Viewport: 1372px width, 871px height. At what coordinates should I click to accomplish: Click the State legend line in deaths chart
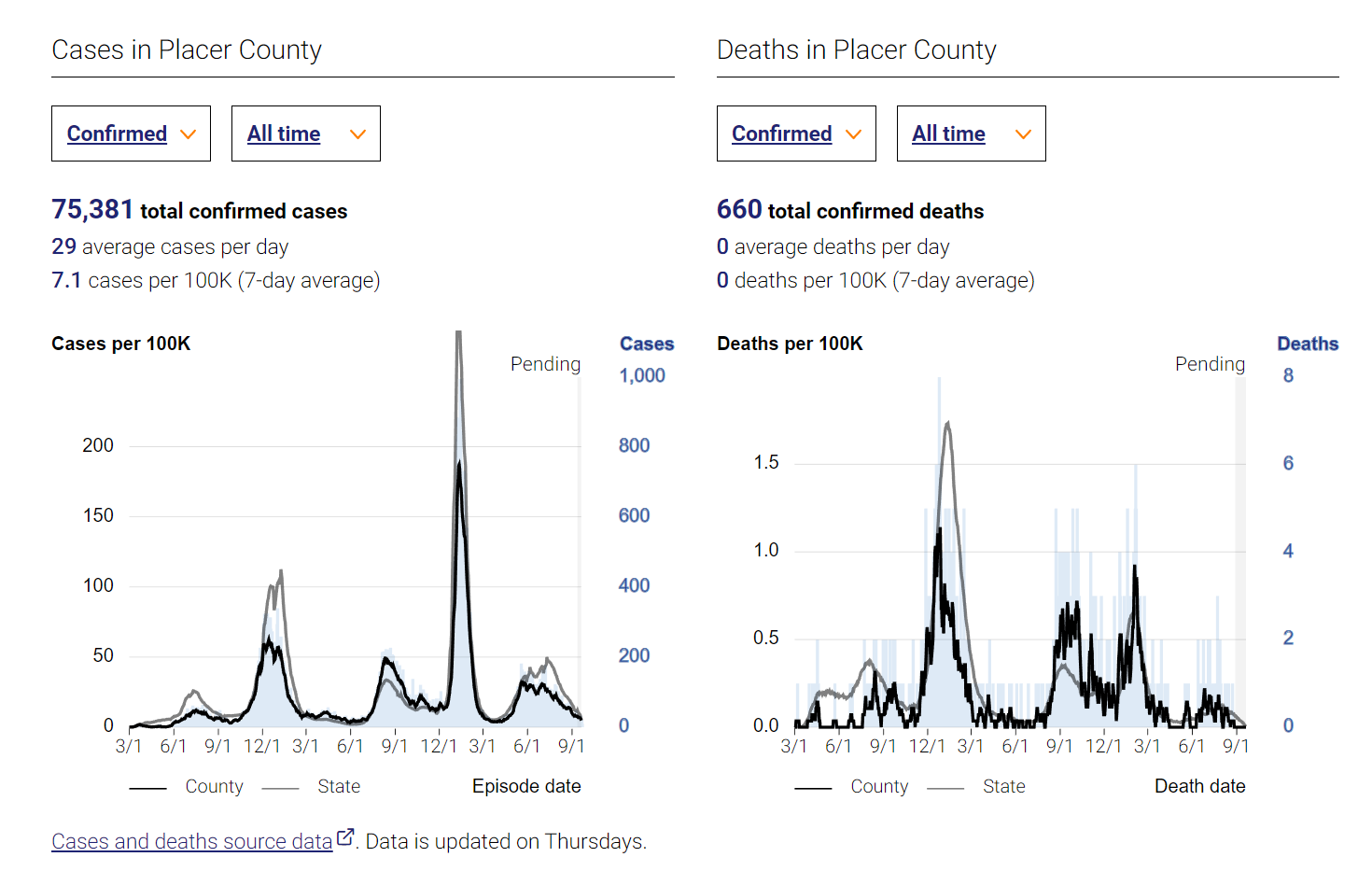(945, 788)
